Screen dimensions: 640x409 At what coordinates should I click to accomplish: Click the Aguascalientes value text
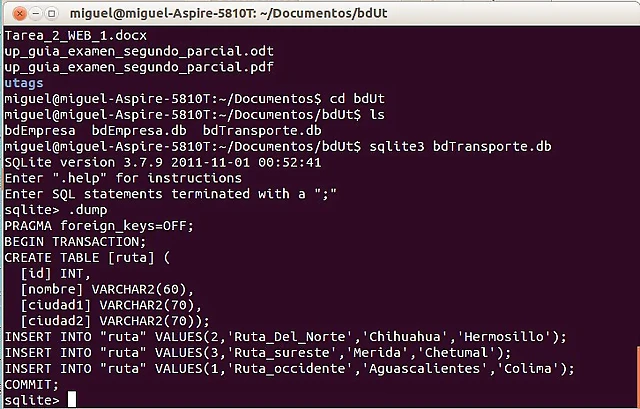(x=424, y=369)
